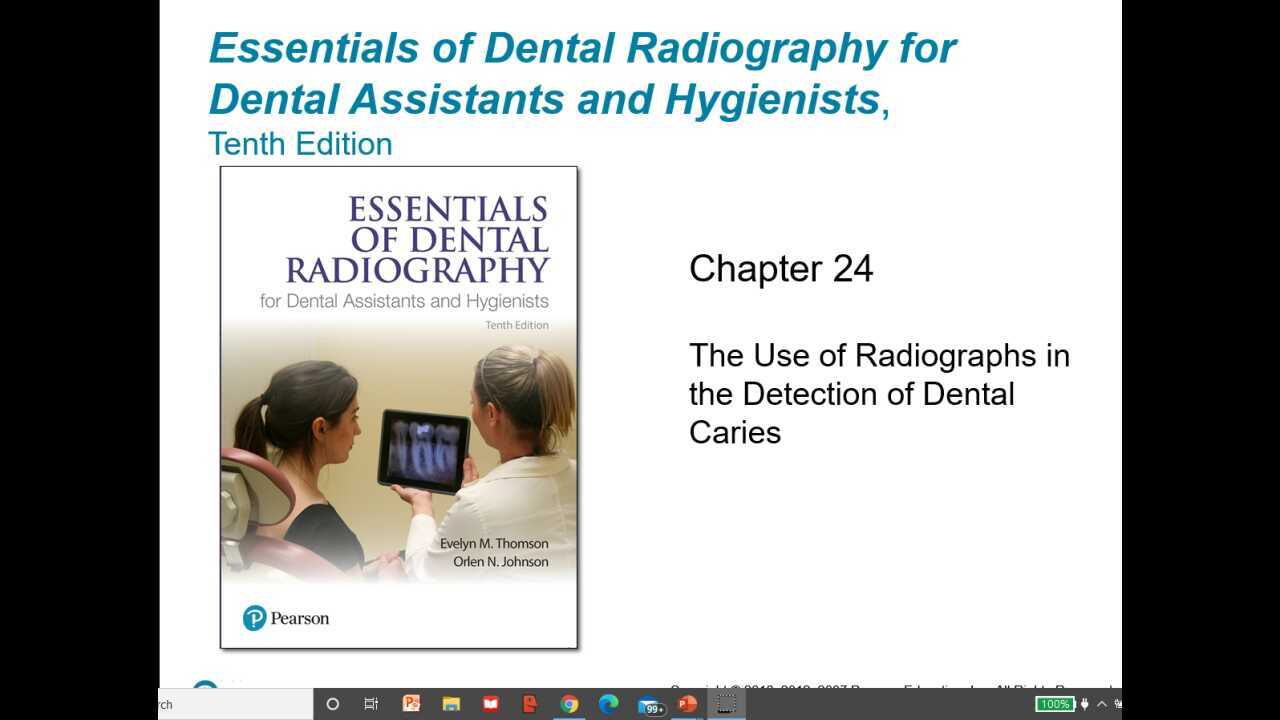Open the Mail app showing 99+ notifications
Viewport: 1280px width, 720px height.
click(648, 704)
